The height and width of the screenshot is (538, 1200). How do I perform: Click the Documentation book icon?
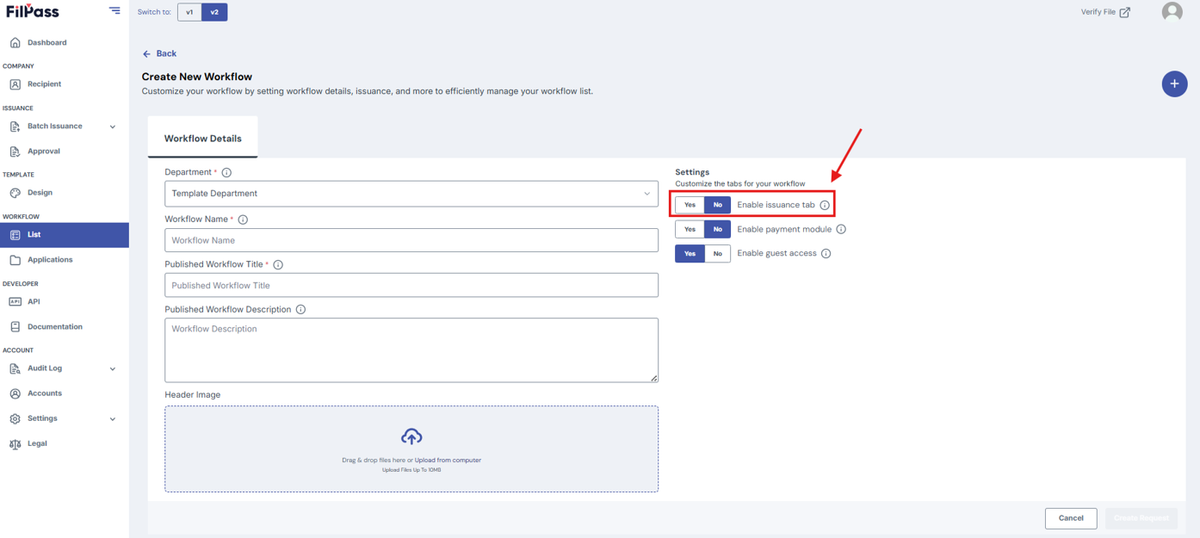coord(15,327)
